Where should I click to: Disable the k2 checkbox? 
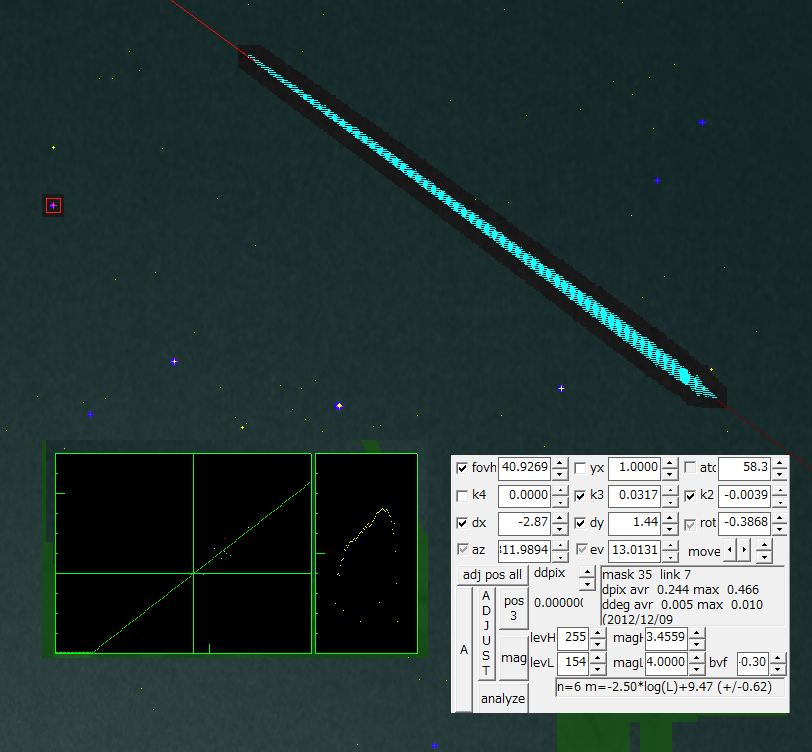(x=690, y=495)
